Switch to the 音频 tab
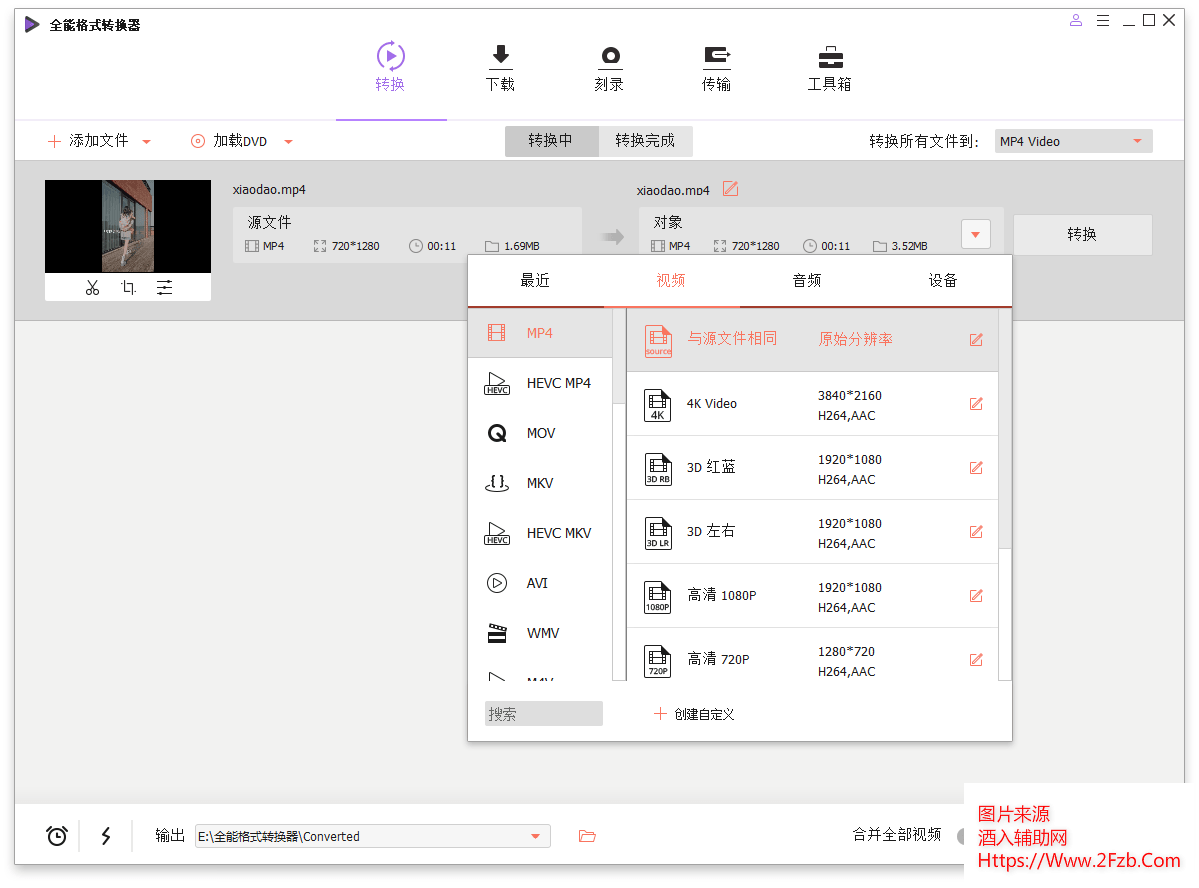Screen dimensions: 1199x888 (x=806, y=281)
